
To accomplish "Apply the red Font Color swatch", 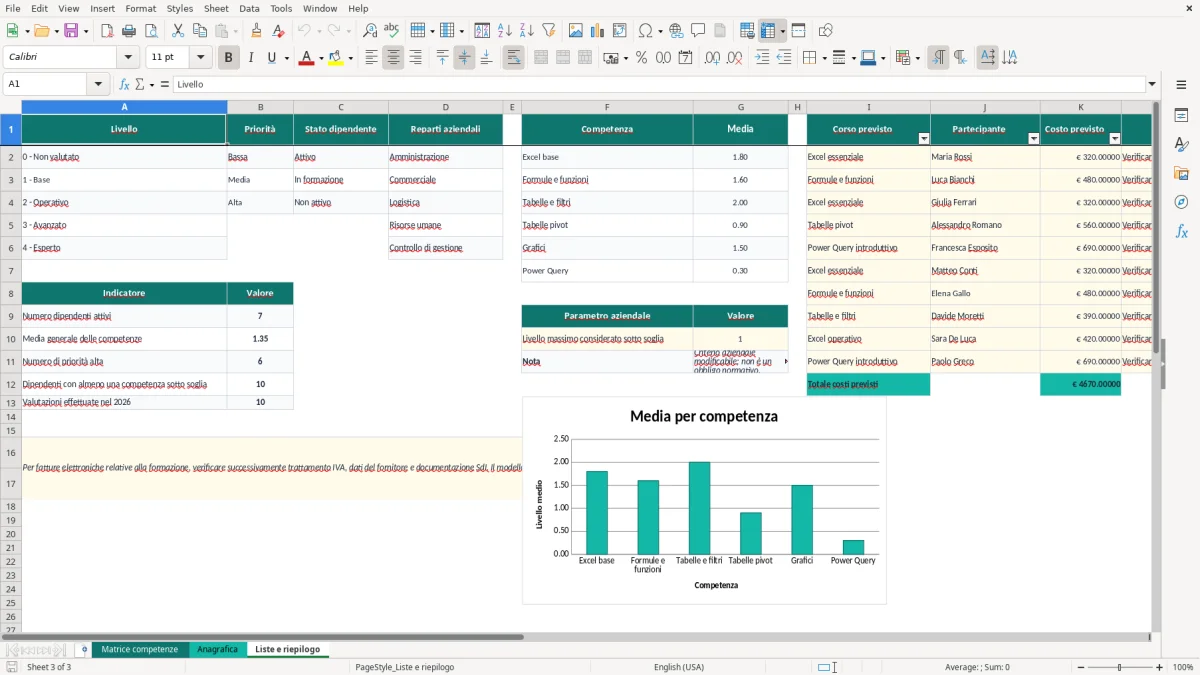I will pyautogui.click(x=305, y=58).
